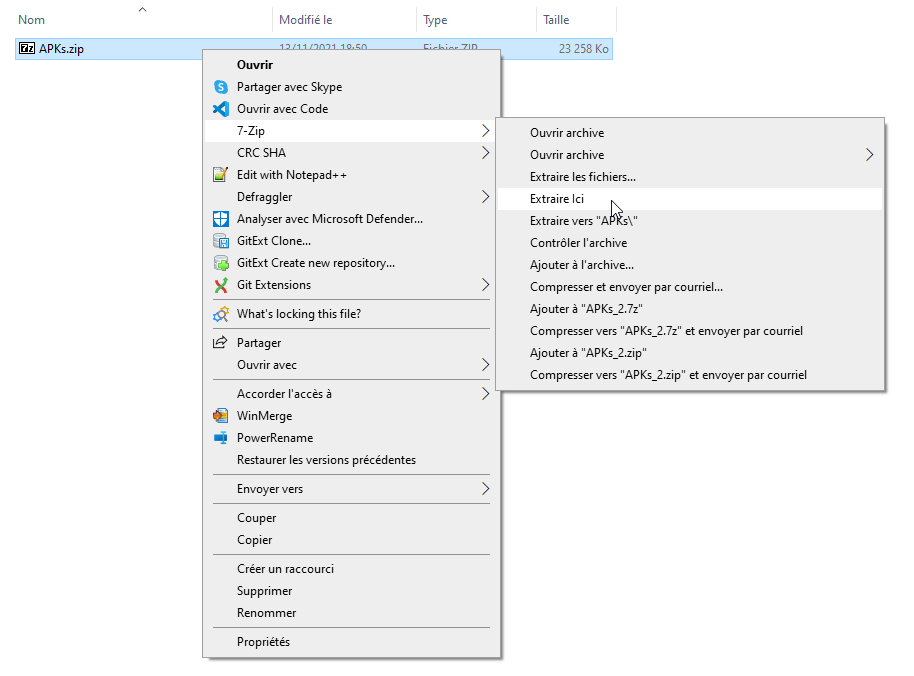Click the GitExt Create new repository icon
The width and height of the screenshot is (914, 676).
[221, 263]
